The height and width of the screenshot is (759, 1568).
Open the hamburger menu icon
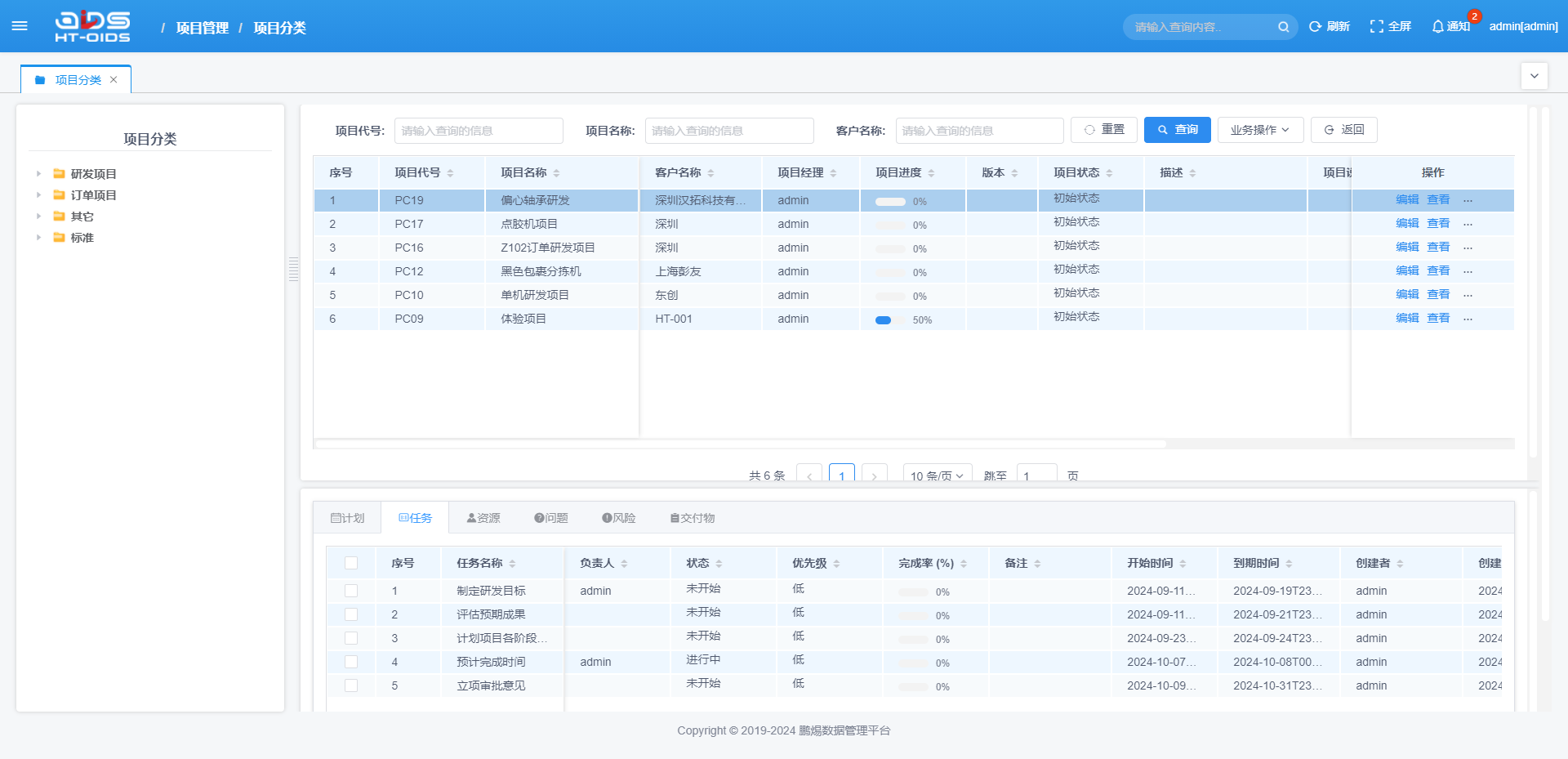pos(20,26)
